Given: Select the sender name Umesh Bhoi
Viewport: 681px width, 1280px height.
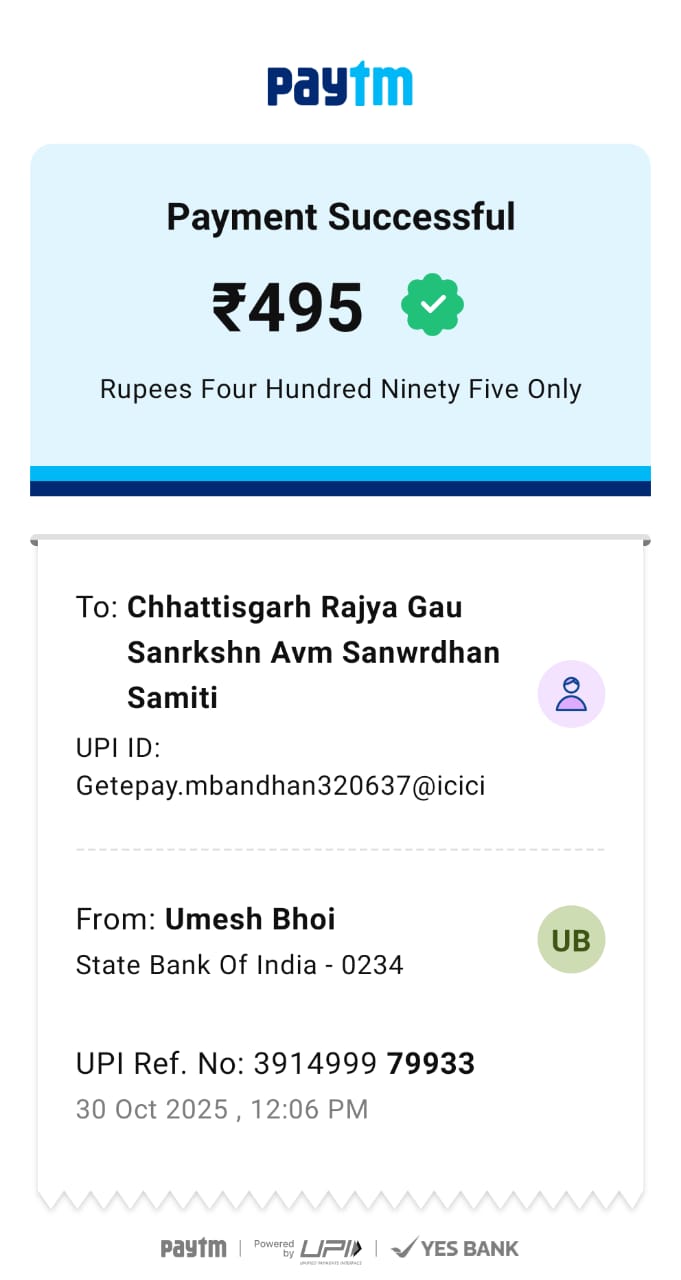Looking at the screenshot, I should pos(250,919).
